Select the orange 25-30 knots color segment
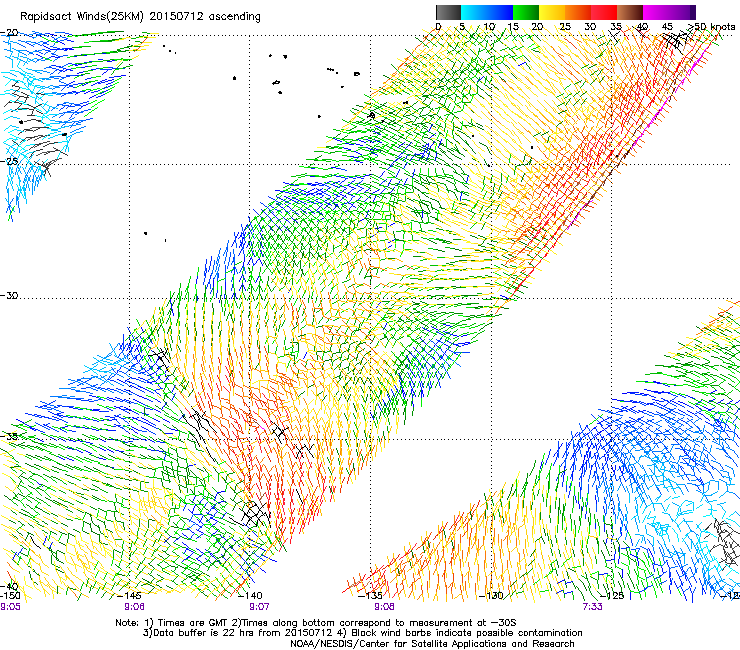Screen dimensions: 740x650 tap(578, 12)
